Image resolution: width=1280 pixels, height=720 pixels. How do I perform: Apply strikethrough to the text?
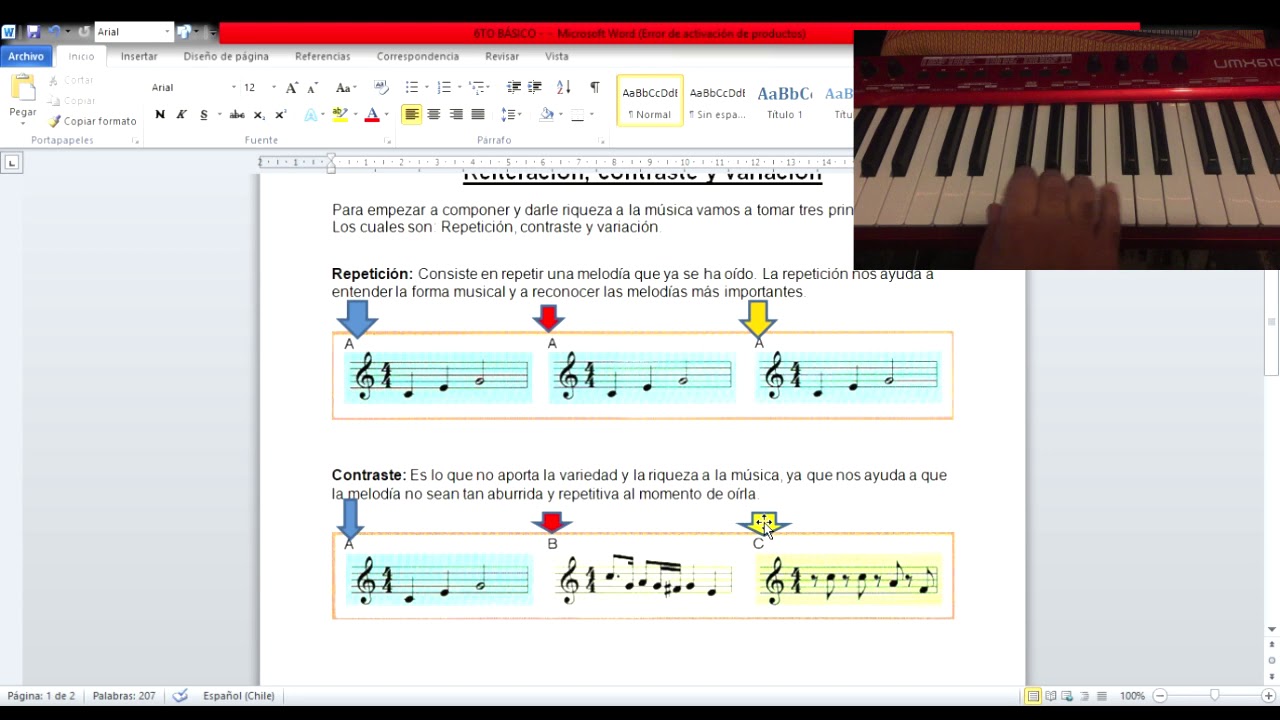tap(237, 115)
